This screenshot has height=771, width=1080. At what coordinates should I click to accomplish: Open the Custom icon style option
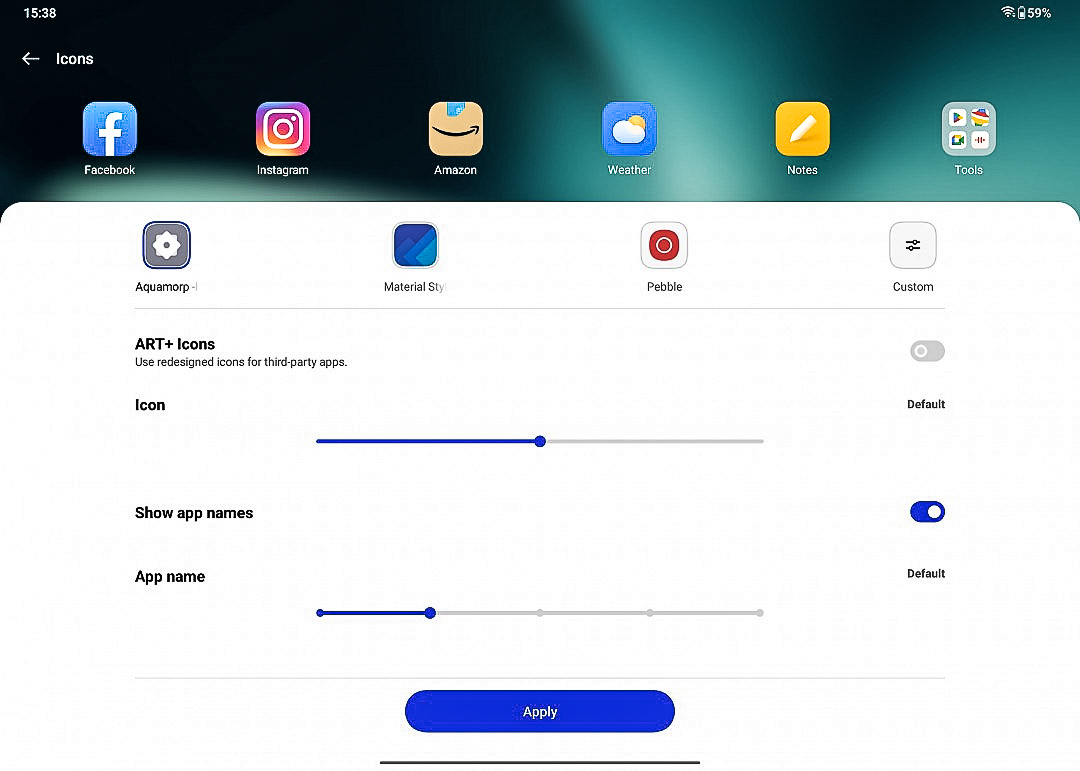[x=913, y=245]
